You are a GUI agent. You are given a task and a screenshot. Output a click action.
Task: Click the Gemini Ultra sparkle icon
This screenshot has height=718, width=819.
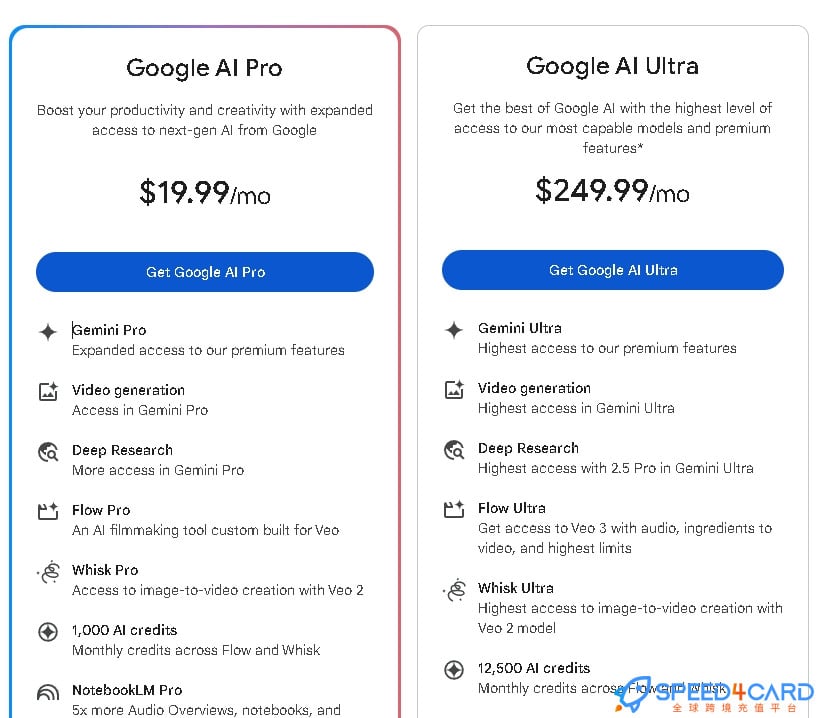click(454, 330)
